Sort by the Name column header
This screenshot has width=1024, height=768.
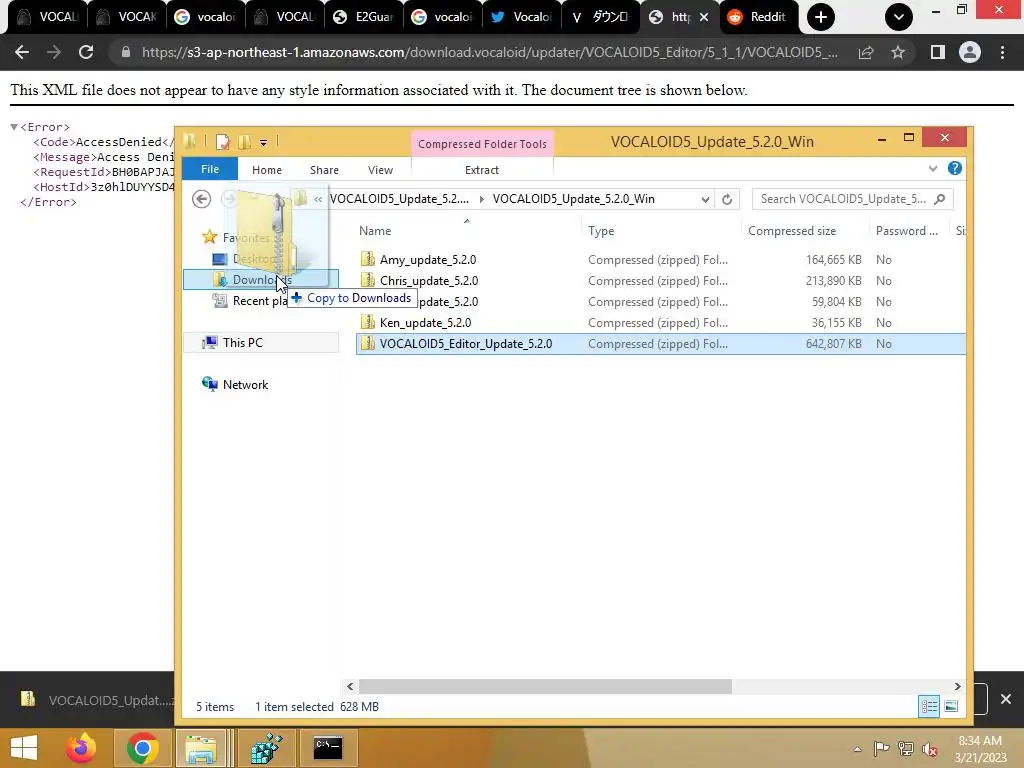[x=375, y=231]
